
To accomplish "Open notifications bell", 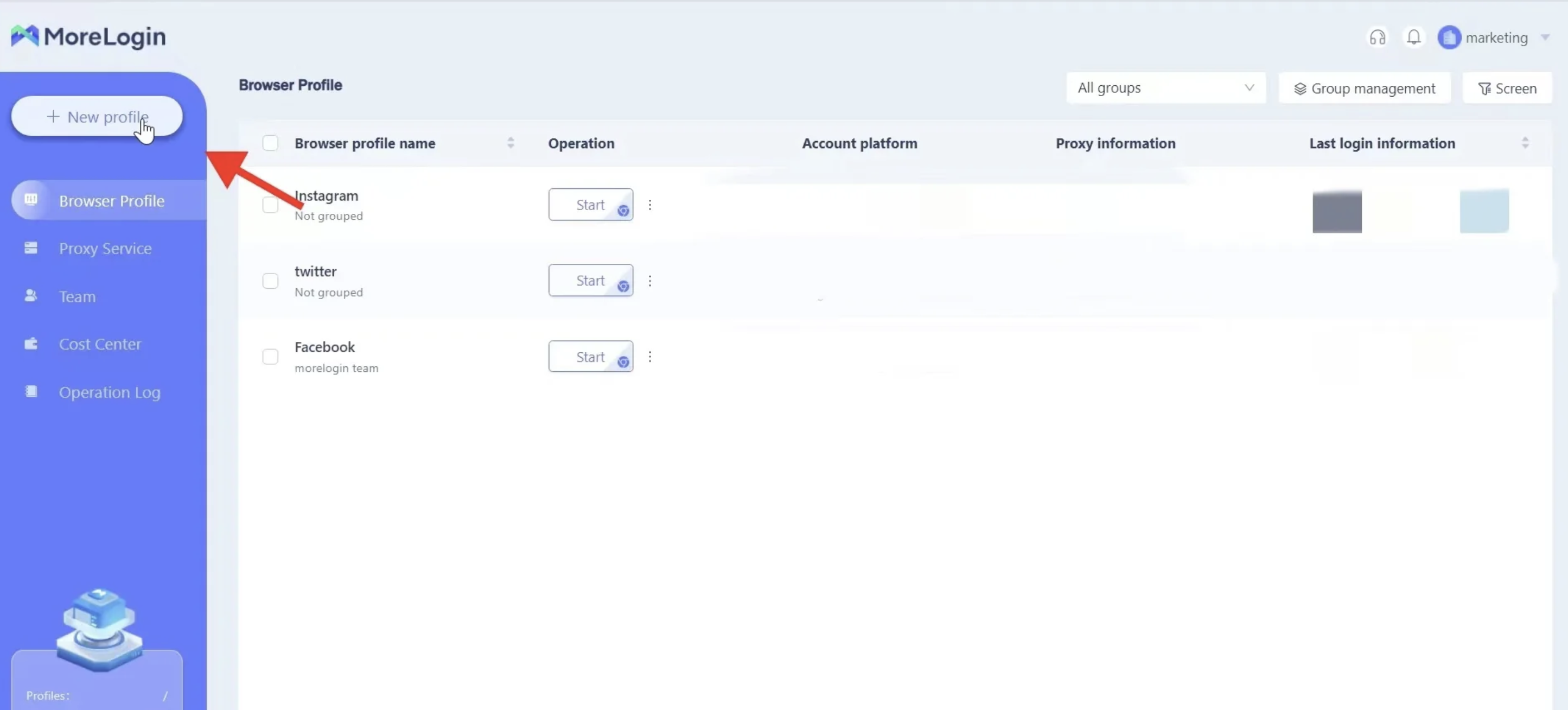I will [x=1413, y=37].
